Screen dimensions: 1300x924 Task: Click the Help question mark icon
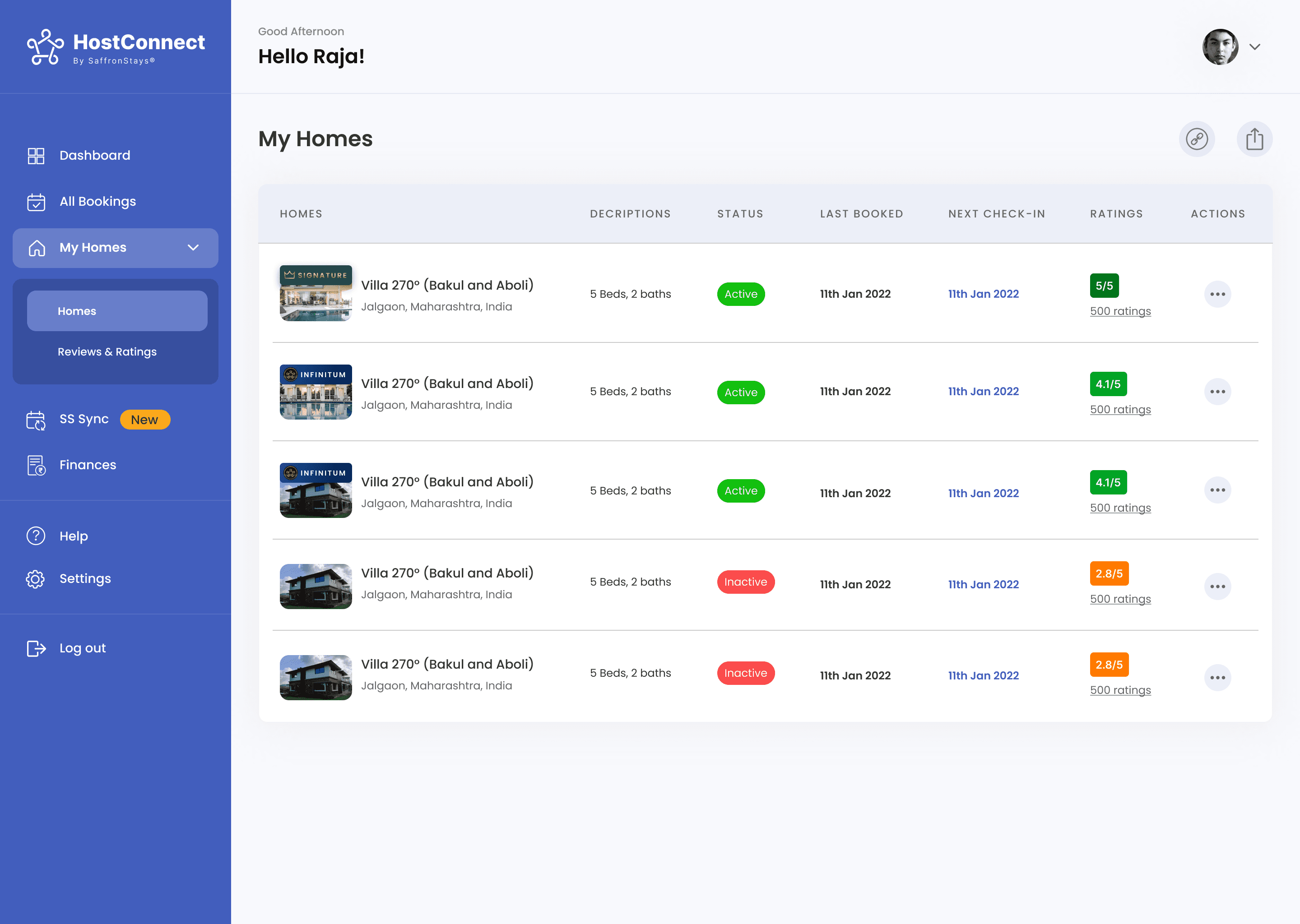pyautogui.click(x=36, y=536)
